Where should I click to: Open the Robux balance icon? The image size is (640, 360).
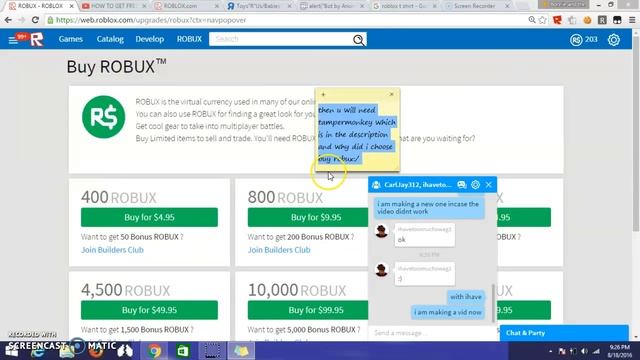pos(576,40)
